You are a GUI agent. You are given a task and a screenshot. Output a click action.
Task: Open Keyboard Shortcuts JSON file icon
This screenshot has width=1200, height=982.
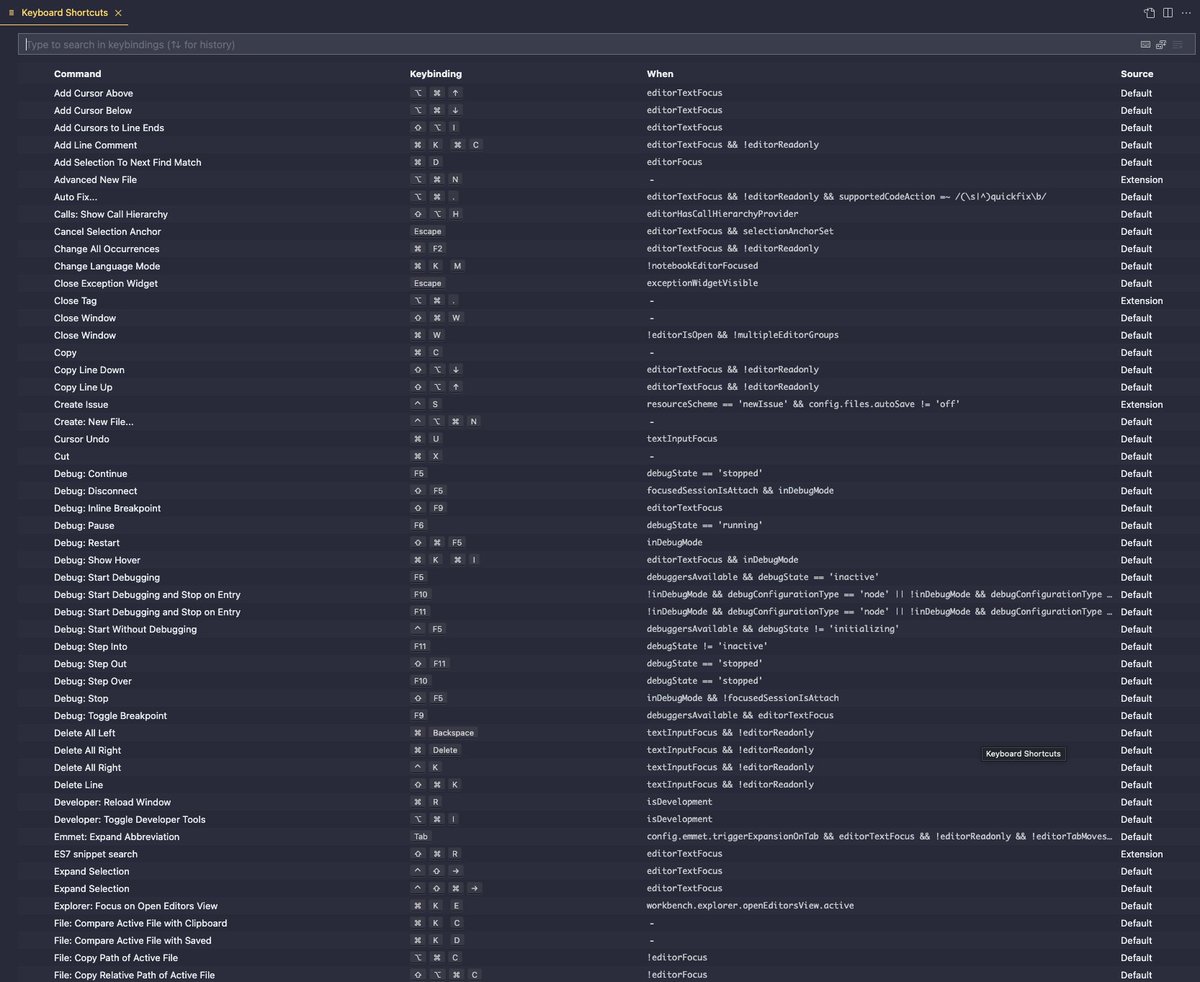pyautogui.click(x=1150, y=13)
